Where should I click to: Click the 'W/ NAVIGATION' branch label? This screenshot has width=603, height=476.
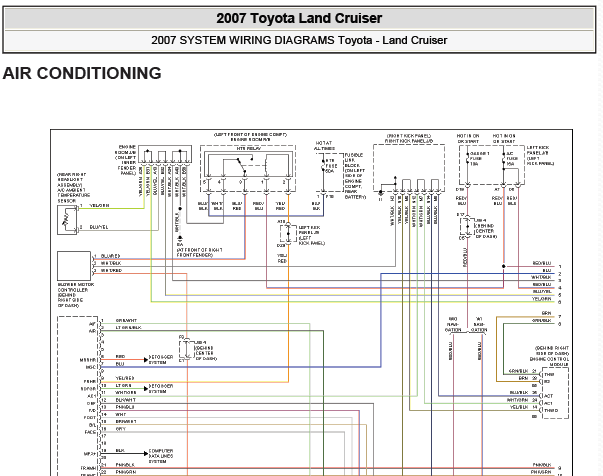(479, 325)
